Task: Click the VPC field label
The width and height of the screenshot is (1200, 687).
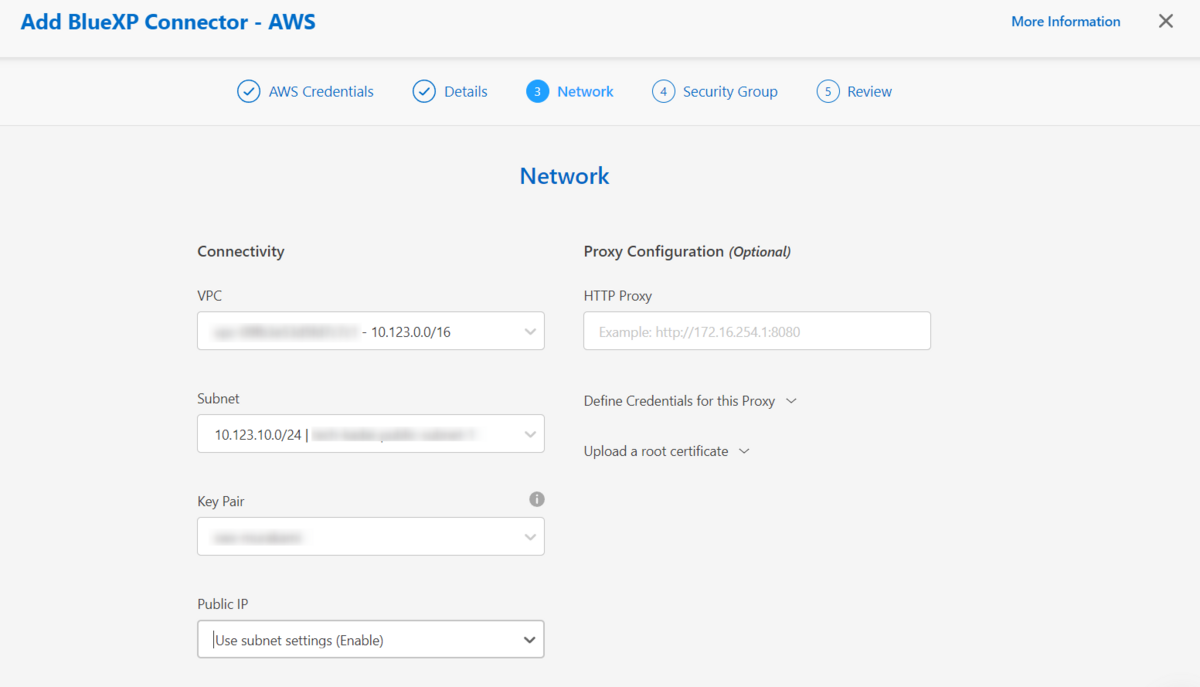Action: 209,296
